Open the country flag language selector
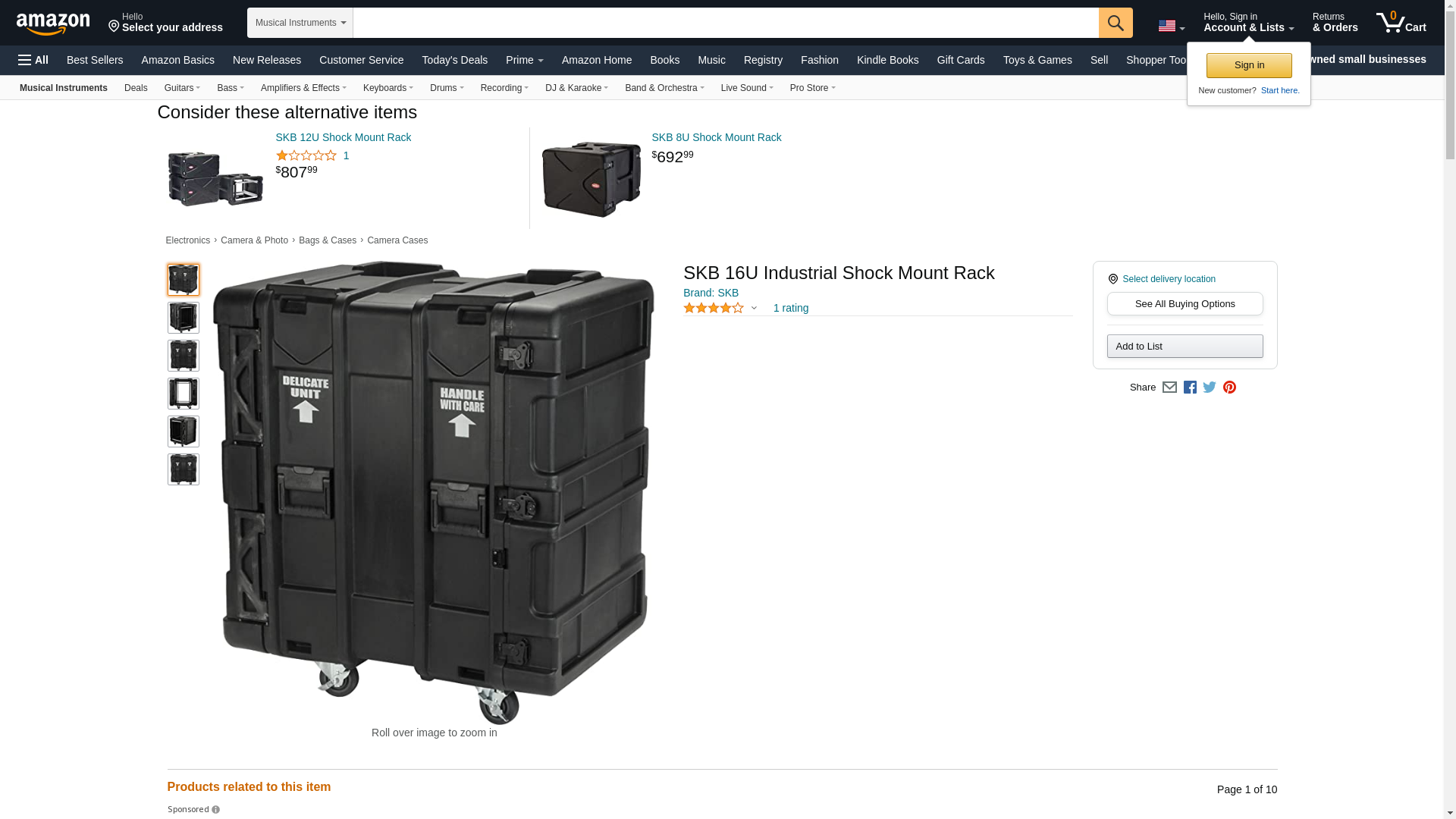Screen dimensions: 1456x819 [1172, 26]
